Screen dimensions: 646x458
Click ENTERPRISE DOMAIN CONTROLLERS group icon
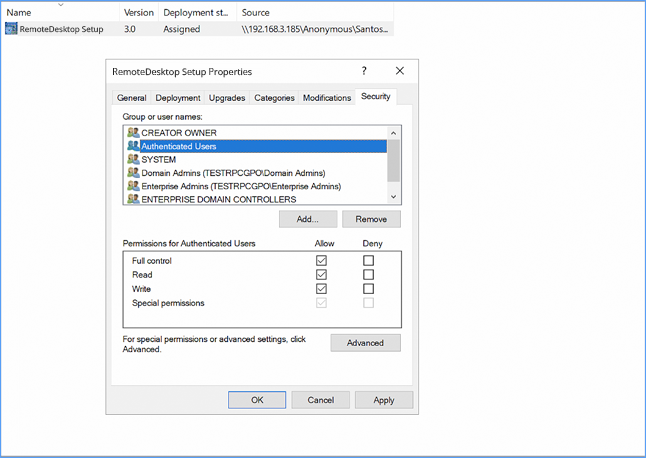133,199
